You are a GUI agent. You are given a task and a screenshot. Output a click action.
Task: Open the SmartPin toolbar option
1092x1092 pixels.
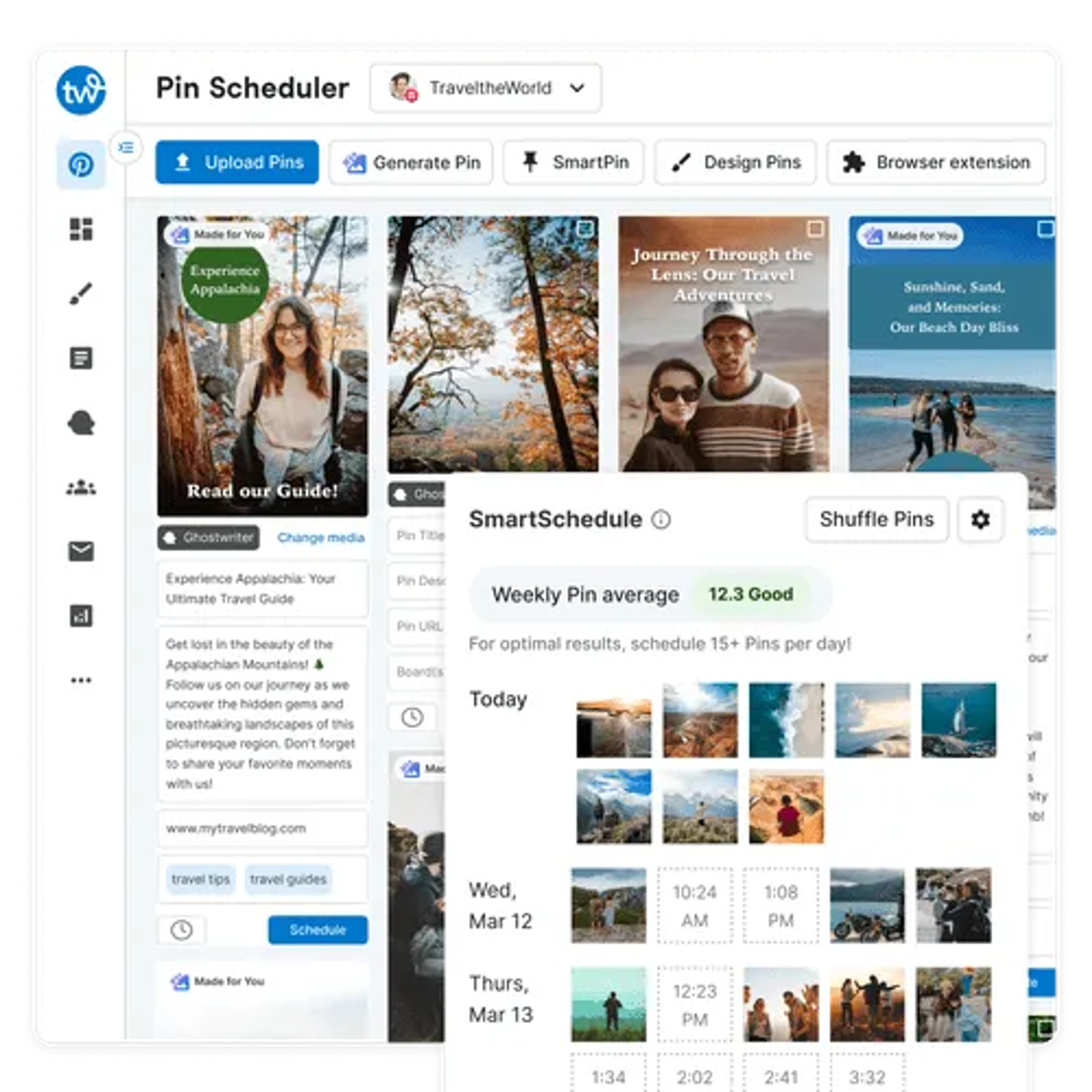click(x=573, y=163)
